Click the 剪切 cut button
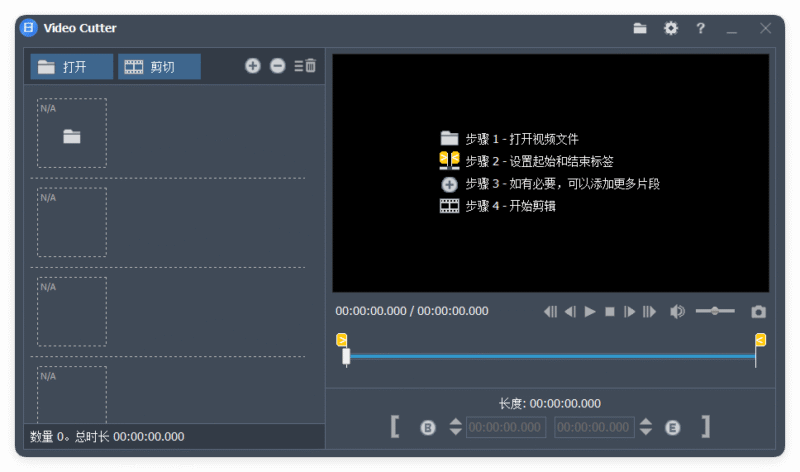 click(159, 67)
